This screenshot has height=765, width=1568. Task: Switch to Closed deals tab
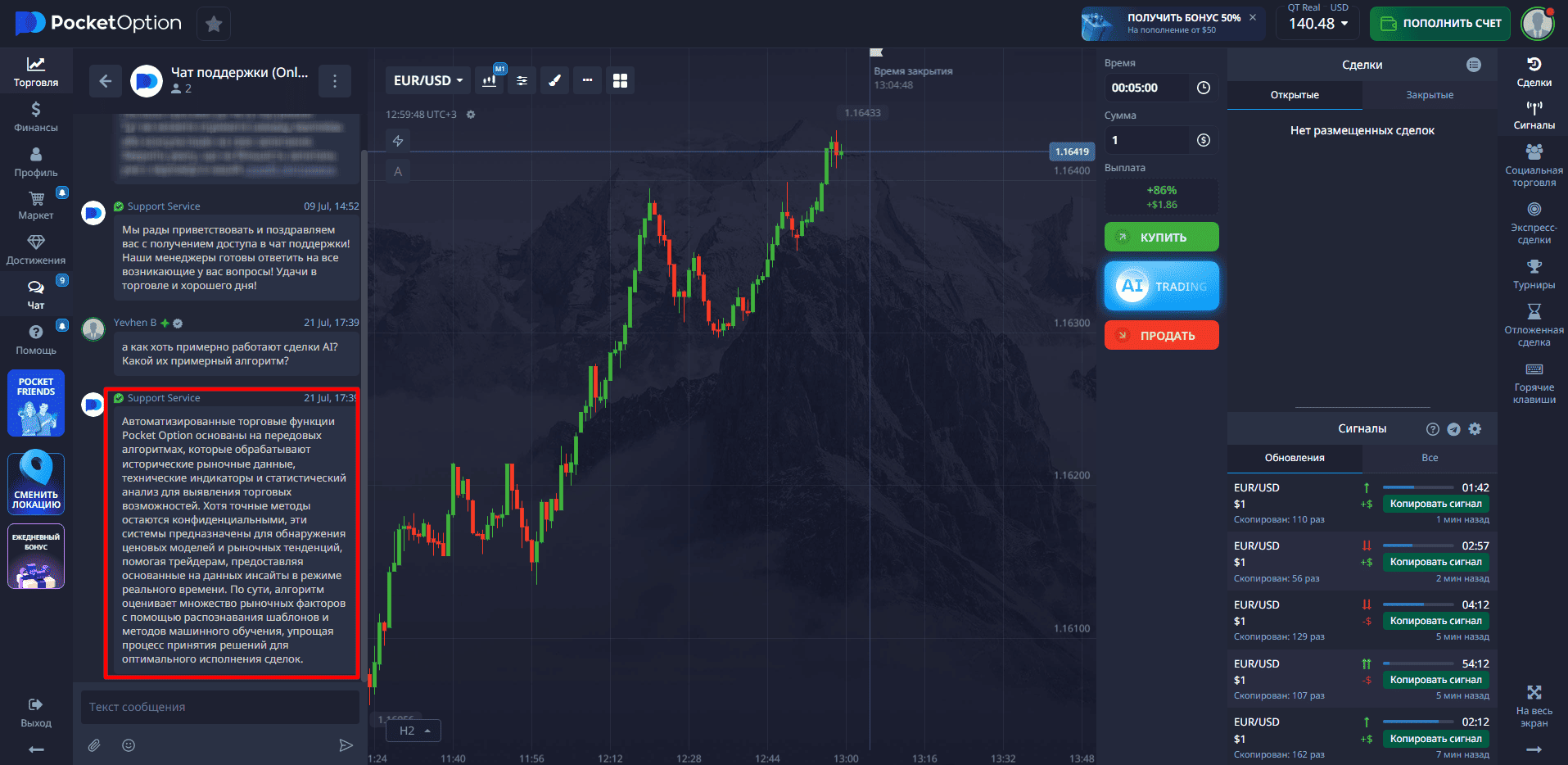coord(1430,95)
